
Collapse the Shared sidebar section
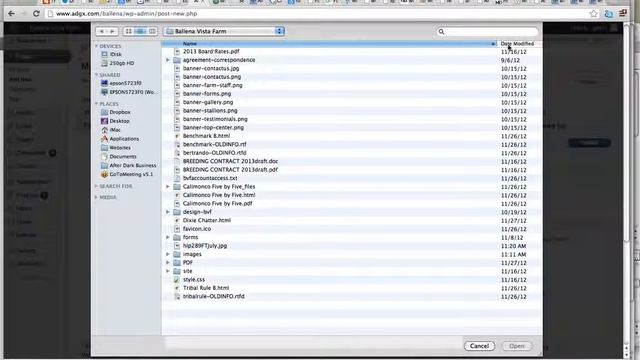pos(96,75)
